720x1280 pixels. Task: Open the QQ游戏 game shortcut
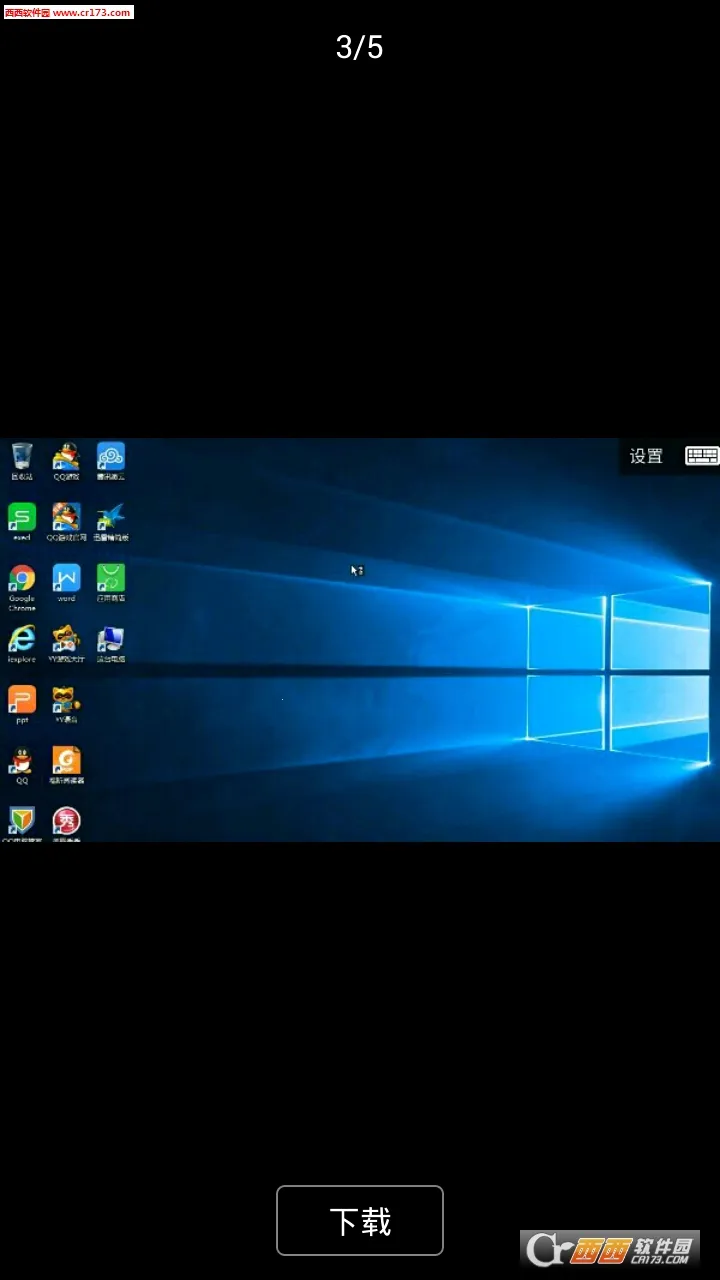point(66,458)
